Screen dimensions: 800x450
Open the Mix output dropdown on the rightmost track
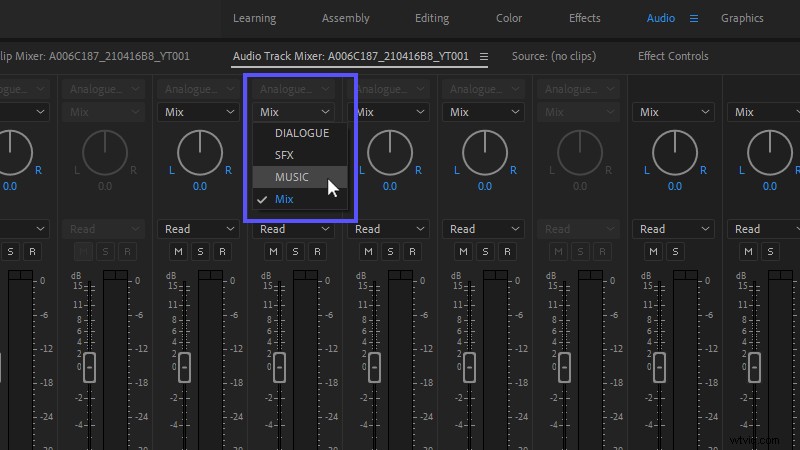[764, 112]
